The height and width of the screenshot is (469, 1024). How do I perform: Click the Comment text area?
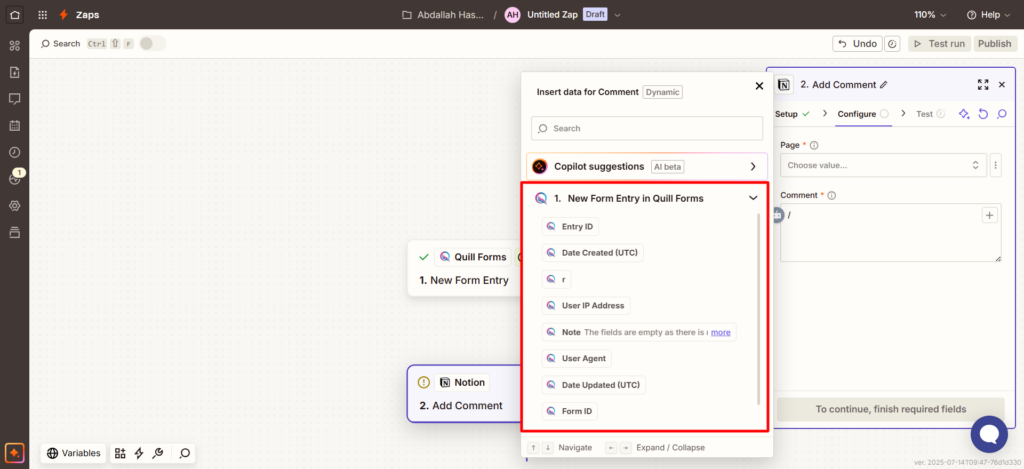point(891,233)
